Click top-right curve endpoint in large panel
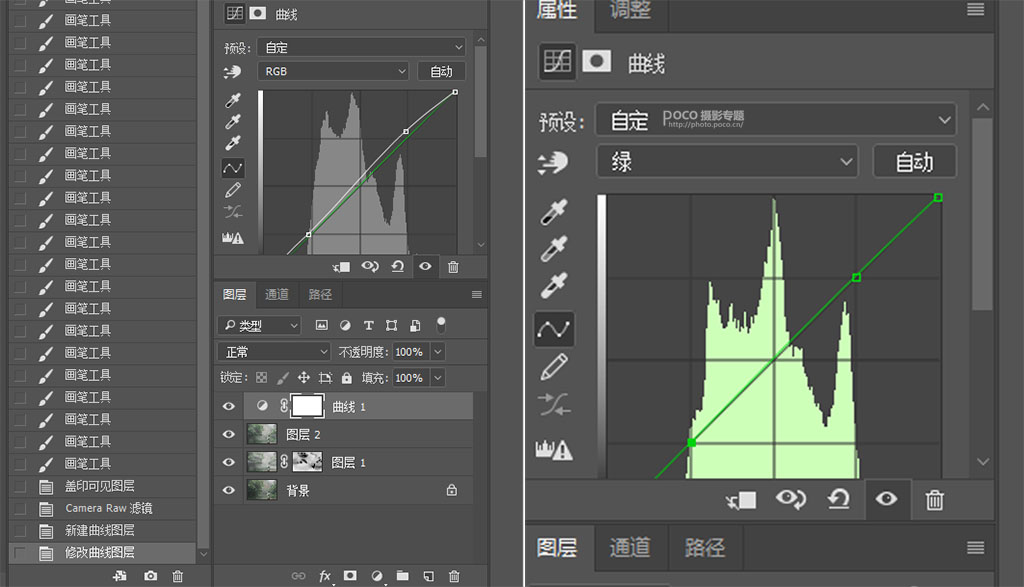1024x587 pixels. [x=938, y=197]
